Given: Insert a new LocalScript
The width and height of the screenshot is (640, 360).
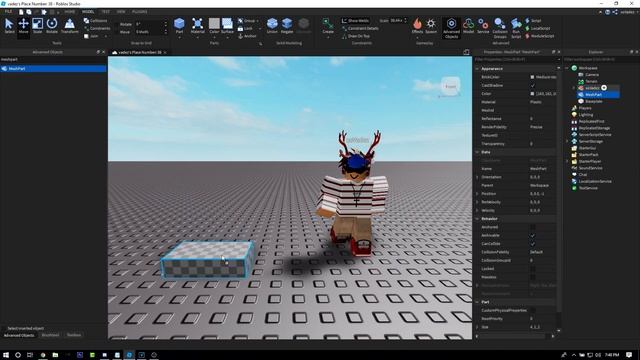Looking at the screenshot, I should point(538,28).
